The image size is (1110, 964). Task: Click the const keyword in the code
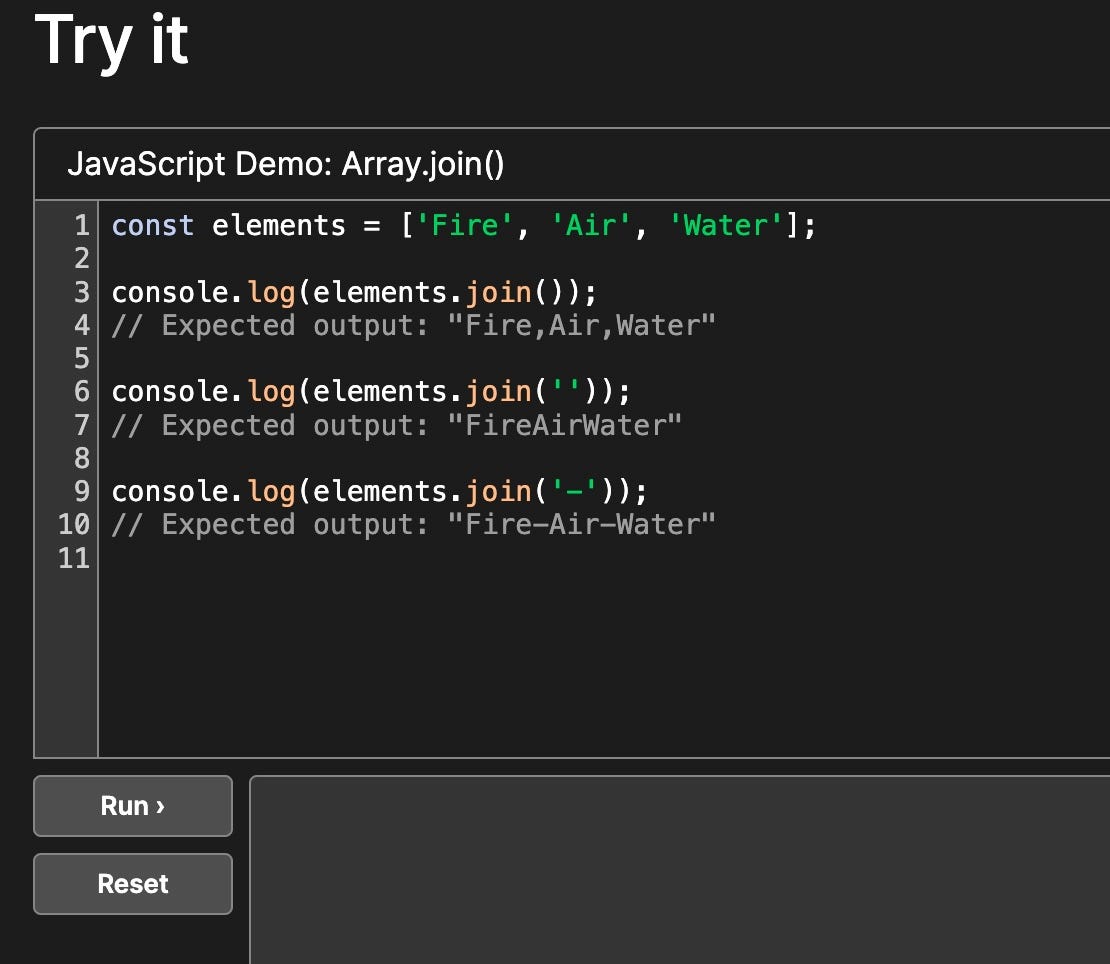(152, 225)
